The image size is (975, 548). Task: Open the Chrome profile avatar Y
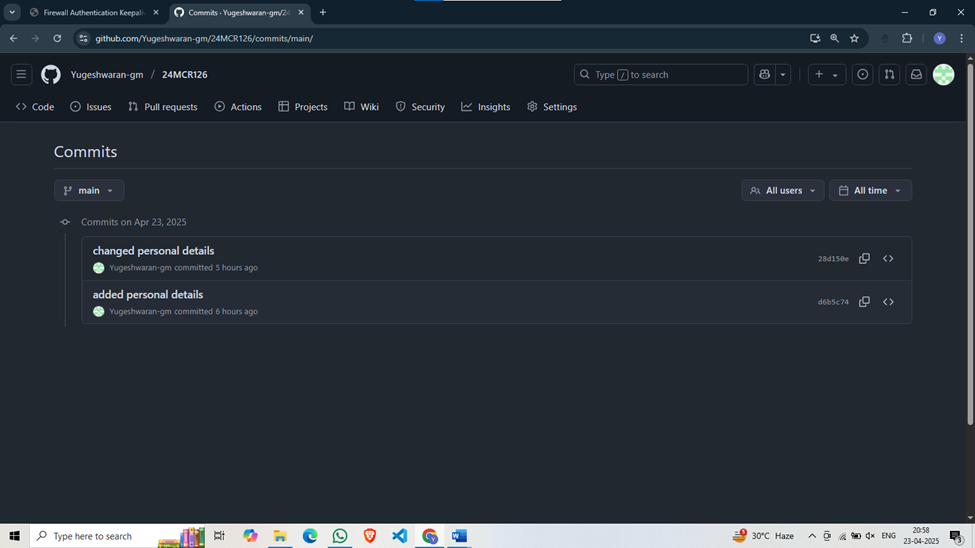[x=940, y=39]
